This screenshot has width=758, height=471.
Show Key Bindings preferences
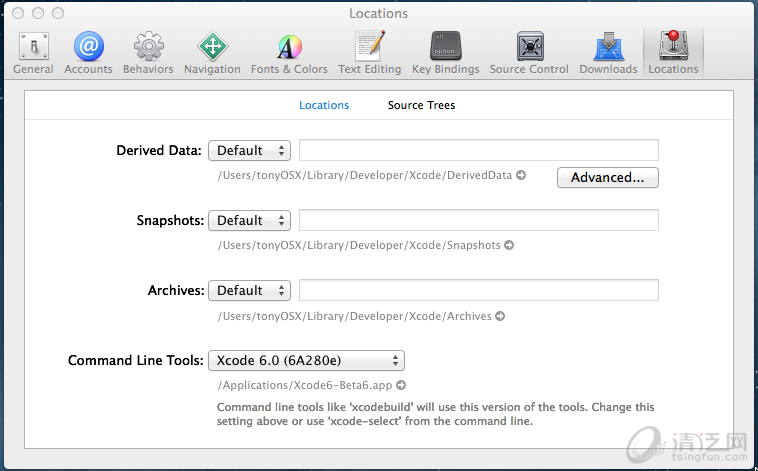coord(445,52)
